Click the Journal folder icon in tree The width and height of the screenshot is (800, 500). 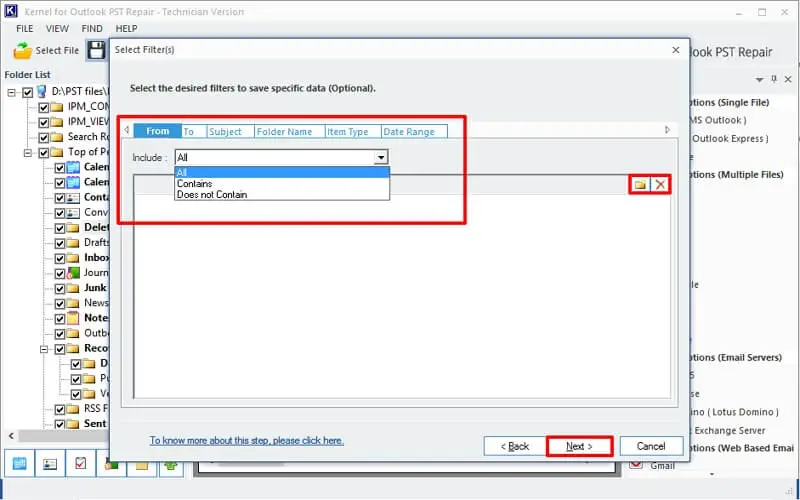coord(73,272)
